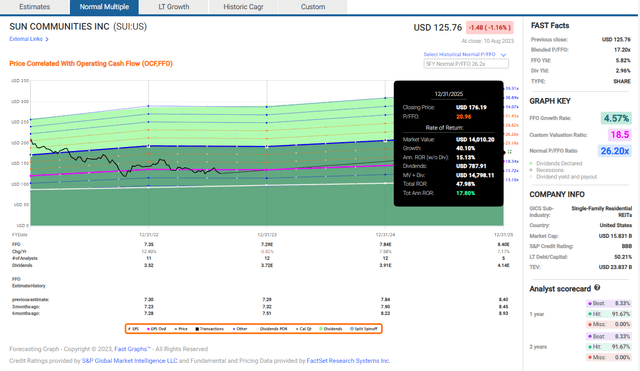Click the Normal P/FFO Ratio 26.20x swatch
The width and height of the screenshot is (640, 371).
614,151
